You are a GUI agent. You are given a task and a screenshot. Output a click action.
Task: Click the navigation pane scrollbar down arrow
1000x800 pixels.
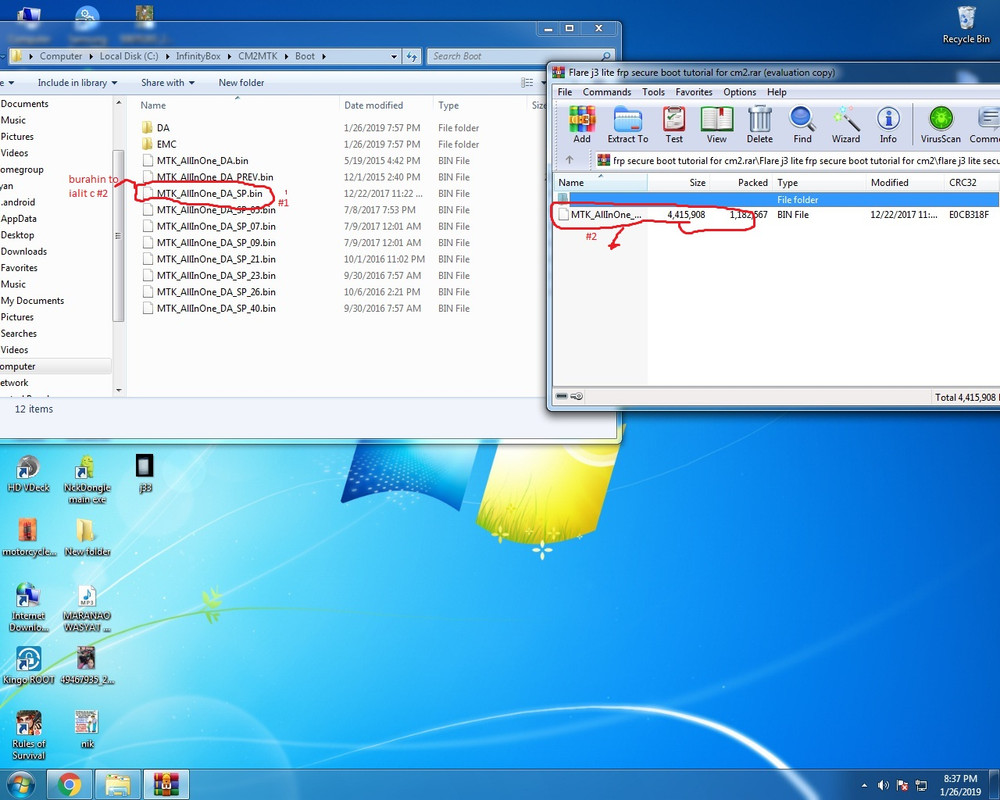coord(119,390)
